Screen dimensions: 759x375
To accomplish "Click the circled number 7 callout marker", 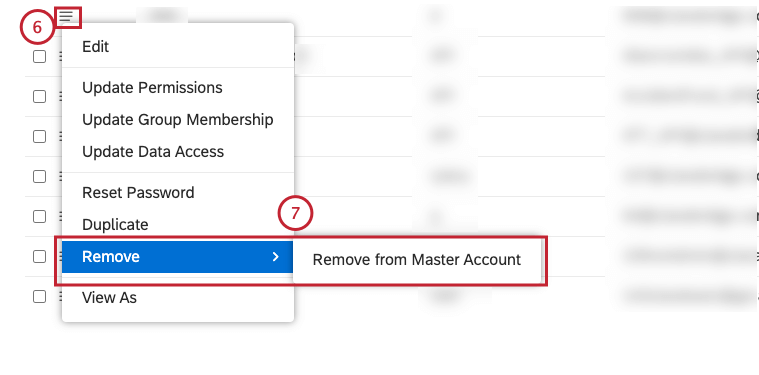I will 296,213.
